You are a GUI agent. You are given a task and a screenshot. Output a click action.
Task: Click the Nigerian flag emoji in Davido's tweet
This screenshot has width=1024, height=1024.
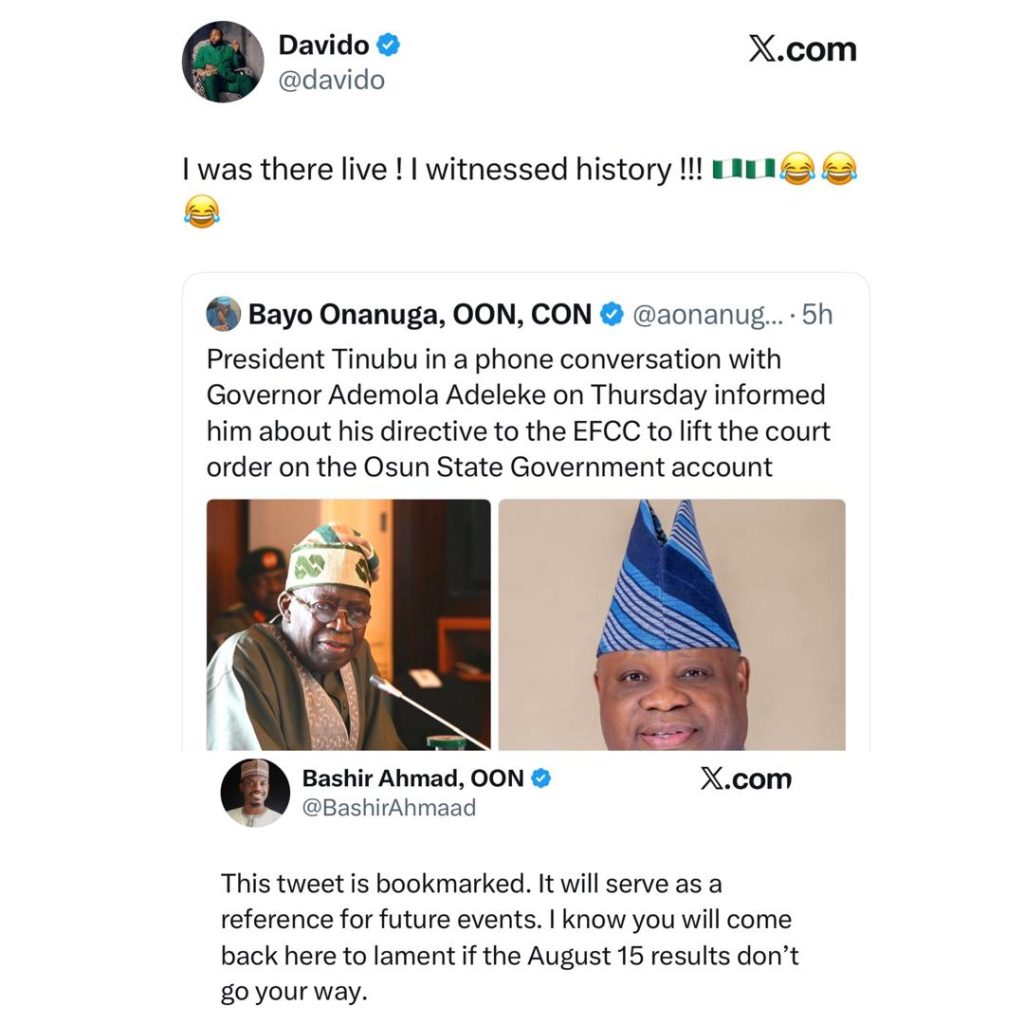(x=744, y=168)
